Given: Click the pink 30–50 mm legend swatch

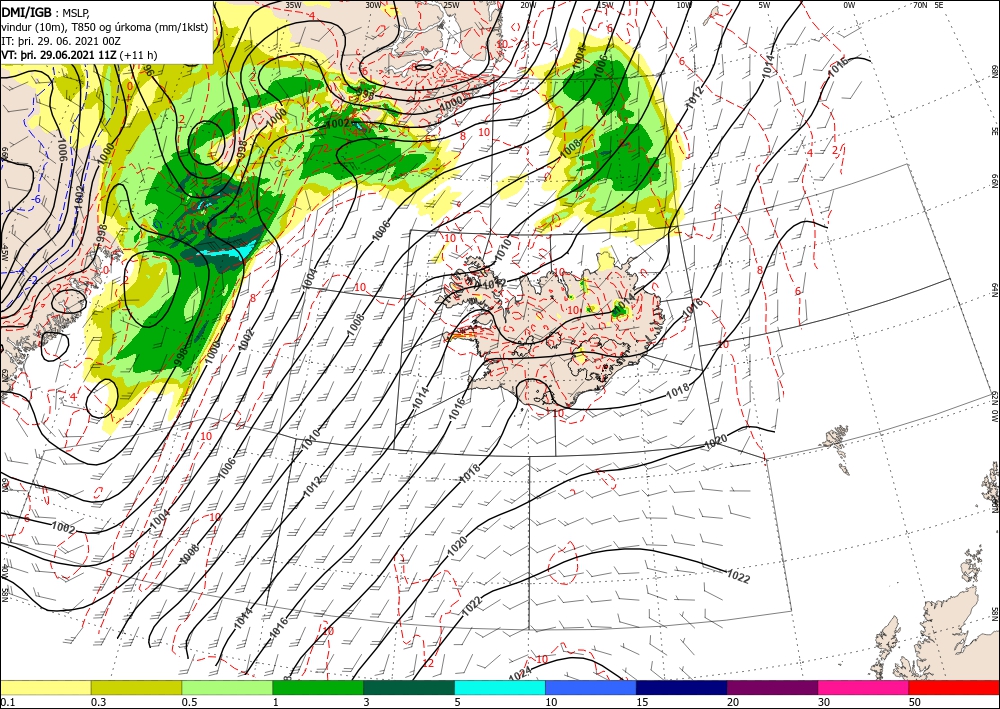Looking at the screenshot, I should click(864, 687).
